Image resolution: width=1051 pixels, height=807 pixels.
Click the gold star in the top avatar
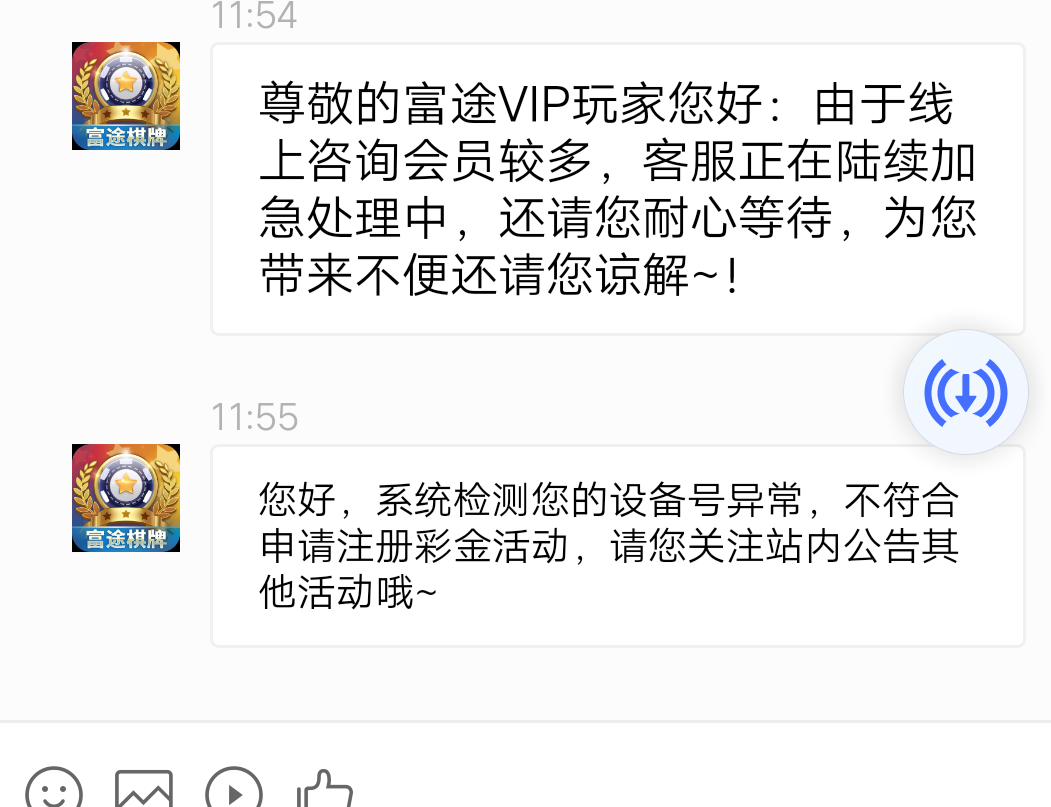126,83
